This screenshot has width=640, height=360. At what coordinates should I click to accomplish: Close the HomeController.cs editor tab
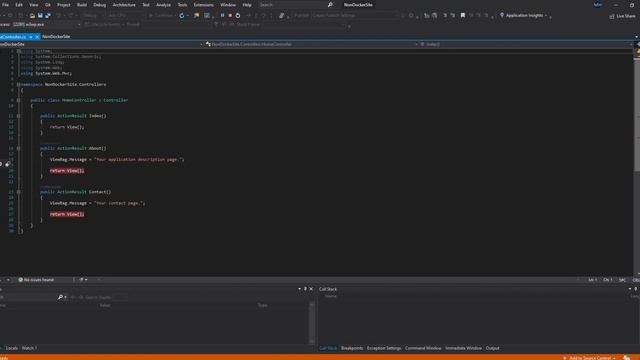click(x=37, y=37)
